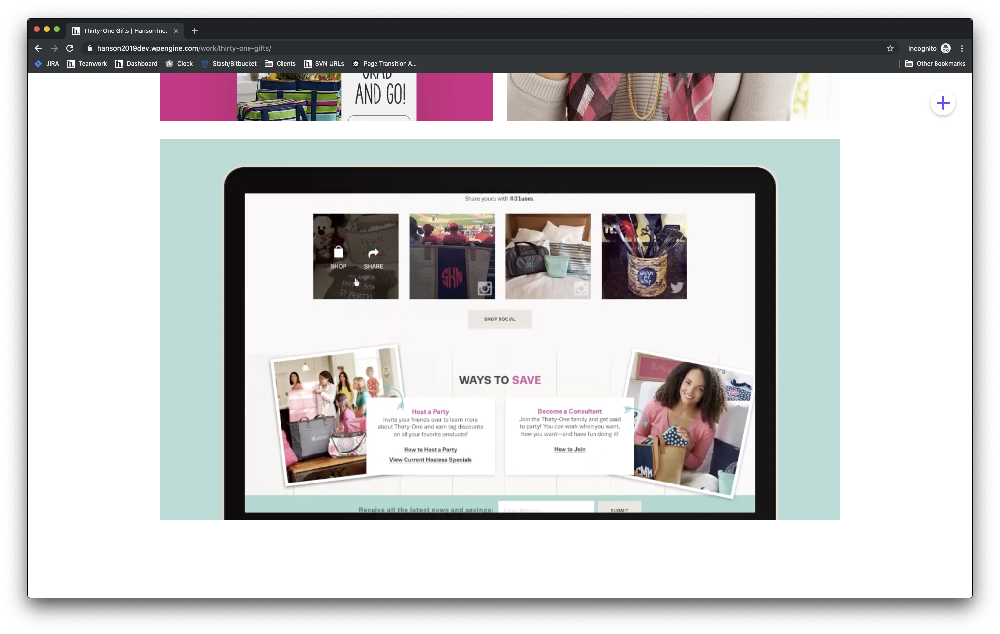Open the SVN URLs bookmark
The height and width of the screenshot is (634, 1000).
coord(324,64)
